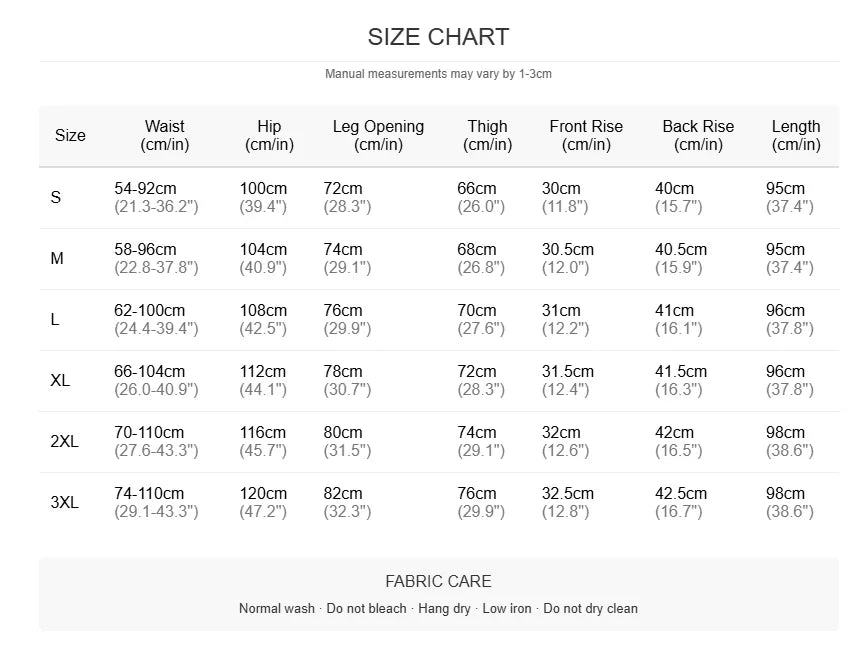Click the 120cm hip measurement cell
The image size is (859, 657).
(263, 493)
